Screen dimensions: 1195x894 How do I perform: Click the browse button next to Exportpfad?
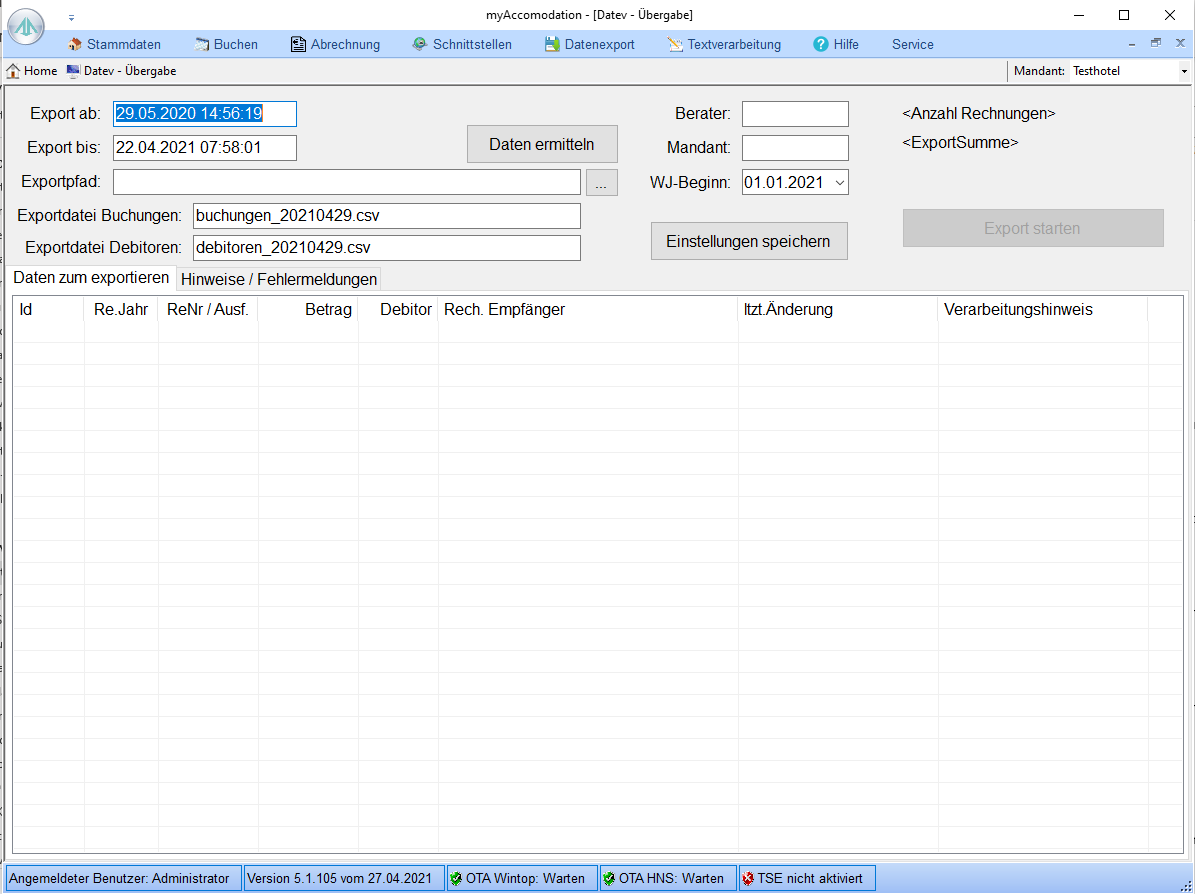(601, 182)
